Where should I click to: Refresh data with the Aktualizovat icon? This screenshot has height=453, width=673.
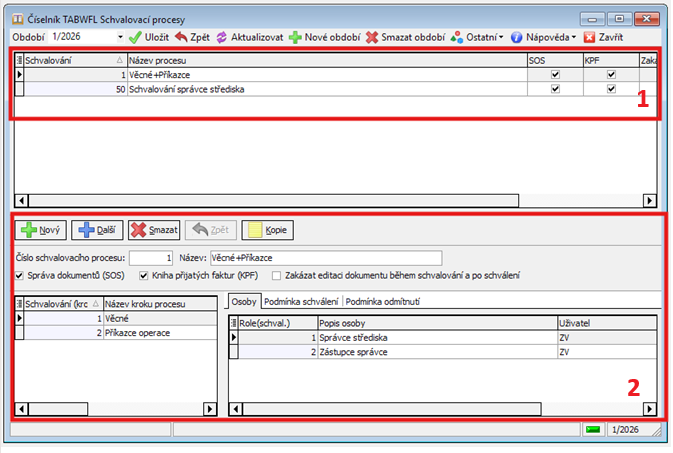[x=222, y=36]
